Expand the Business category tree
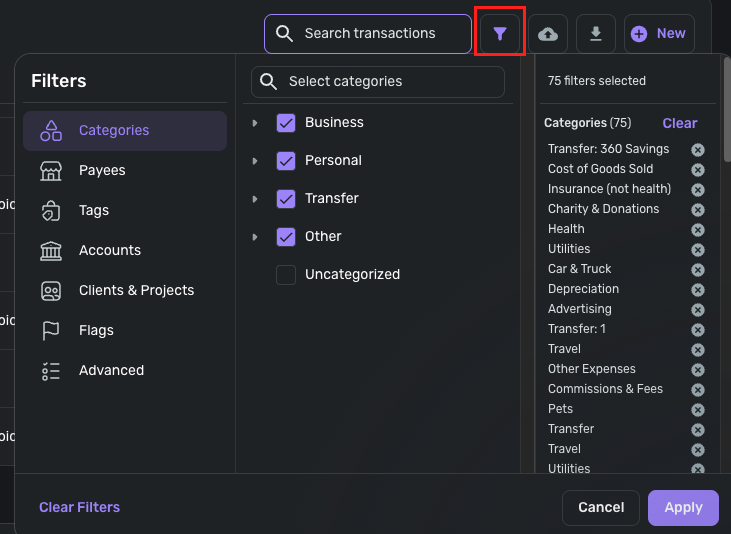Image resolution: width=731 pixels, height=534 pixels. (255, 123)
